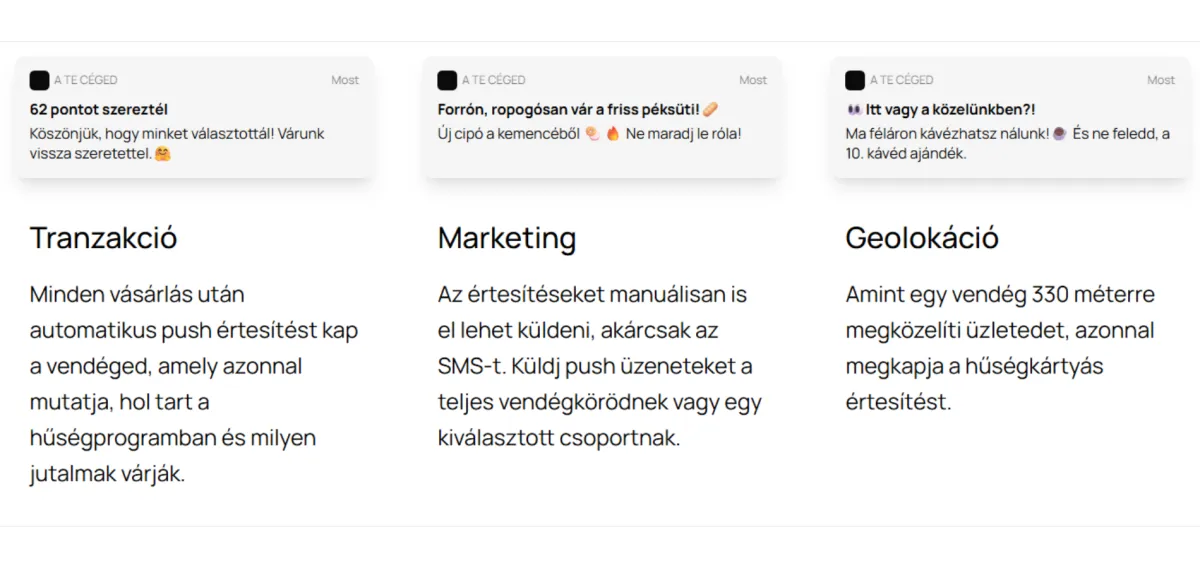Click the coffee emoji after 'kávézhatsz nálunk!'

pyautogui.click(x=1058, y=133)
